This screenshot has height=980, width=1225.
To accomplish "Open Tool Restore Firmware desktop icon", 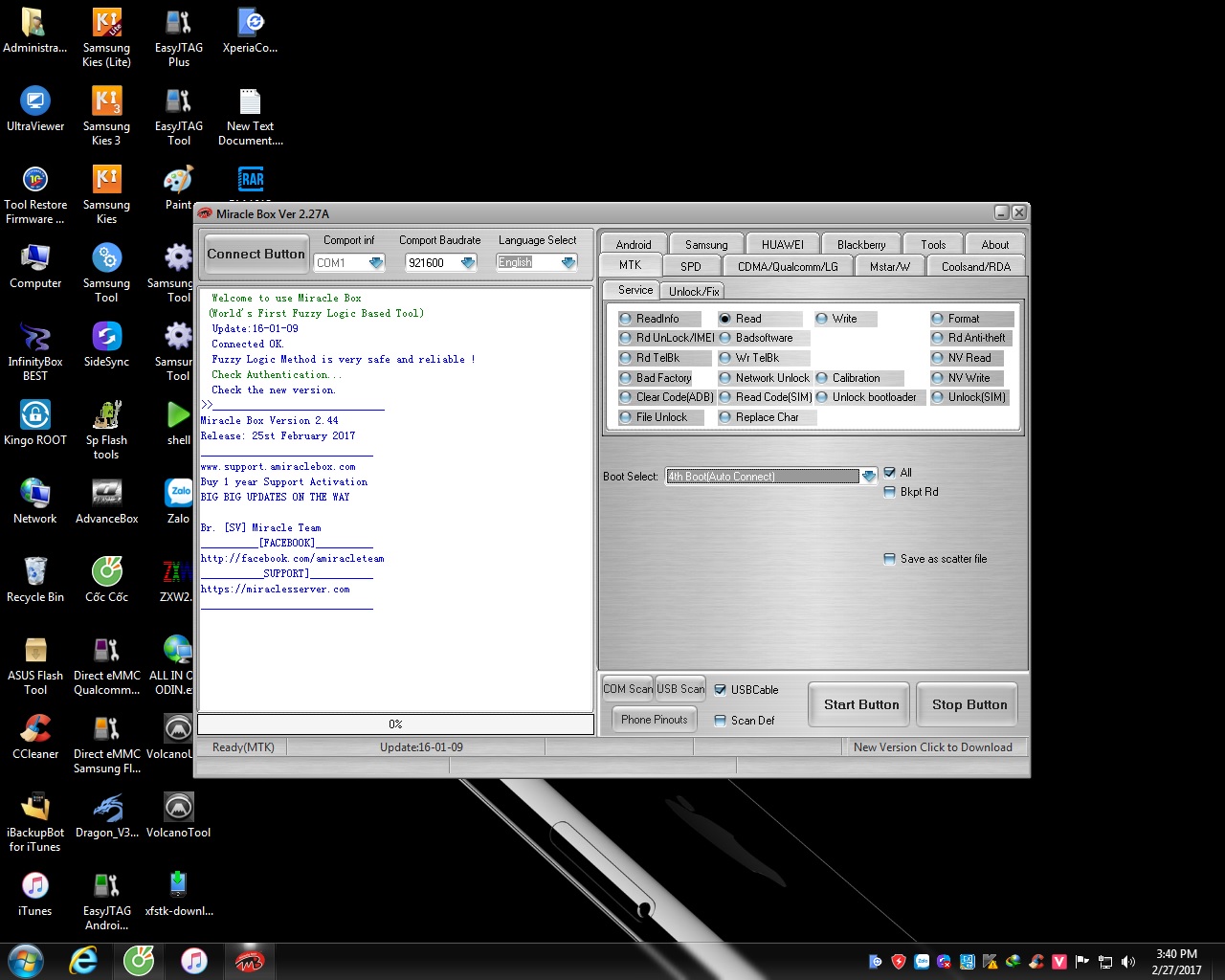I will 35,195.
